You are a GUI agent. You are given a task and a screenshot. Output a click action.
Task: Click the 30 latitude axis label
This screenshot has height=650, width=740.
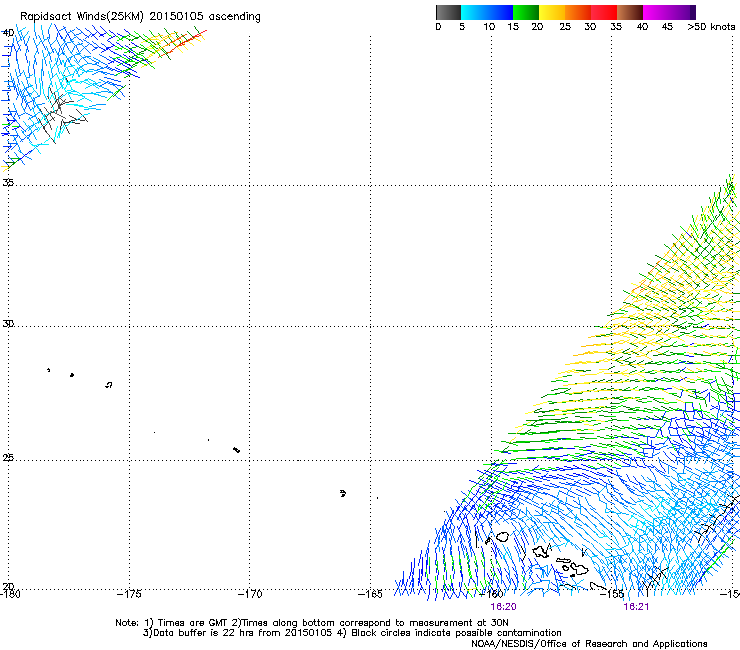pyautogui.click(x=8, y=324)
